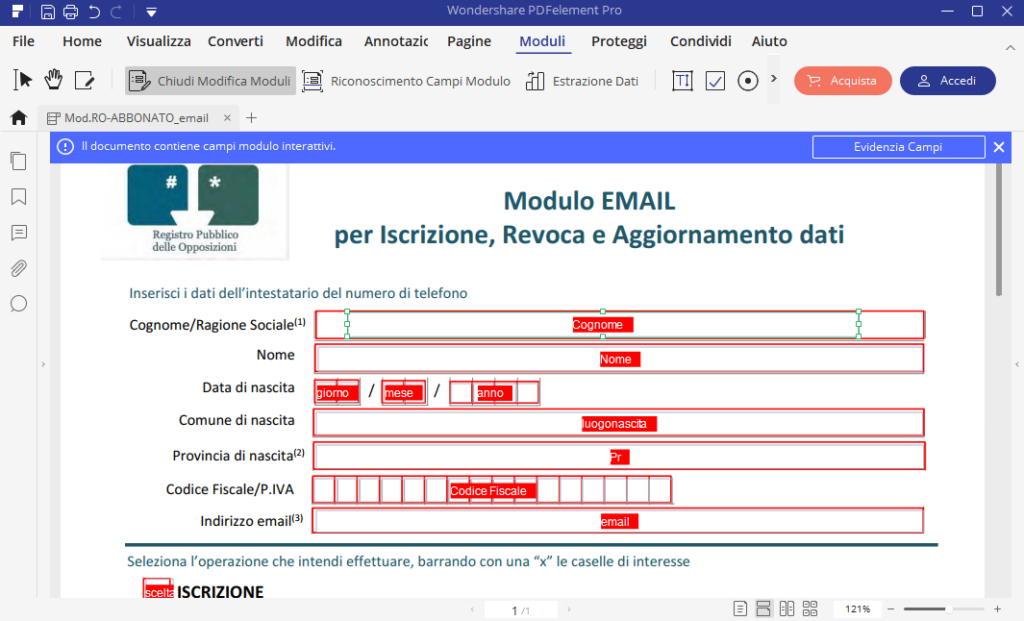The width and height of the screenshot is (1024, 621).
Task: Open the bookmarks panel
Action: pos(18,197)
